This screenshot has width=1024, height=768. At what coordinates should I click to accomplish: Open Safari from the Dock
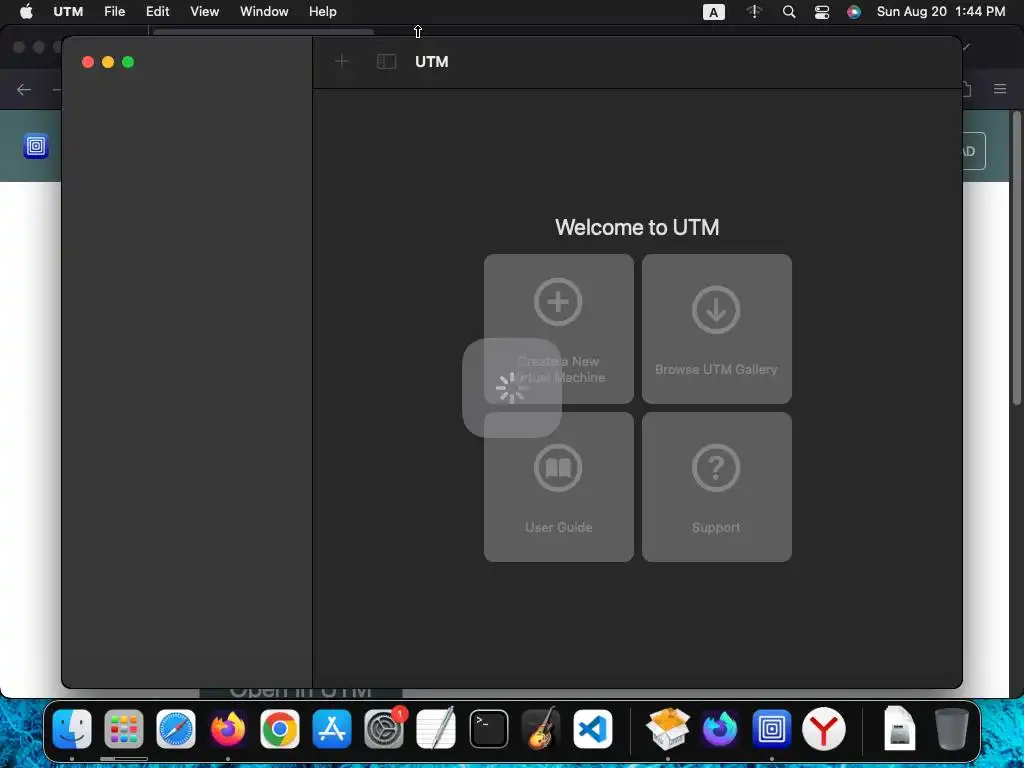point(176,729)
